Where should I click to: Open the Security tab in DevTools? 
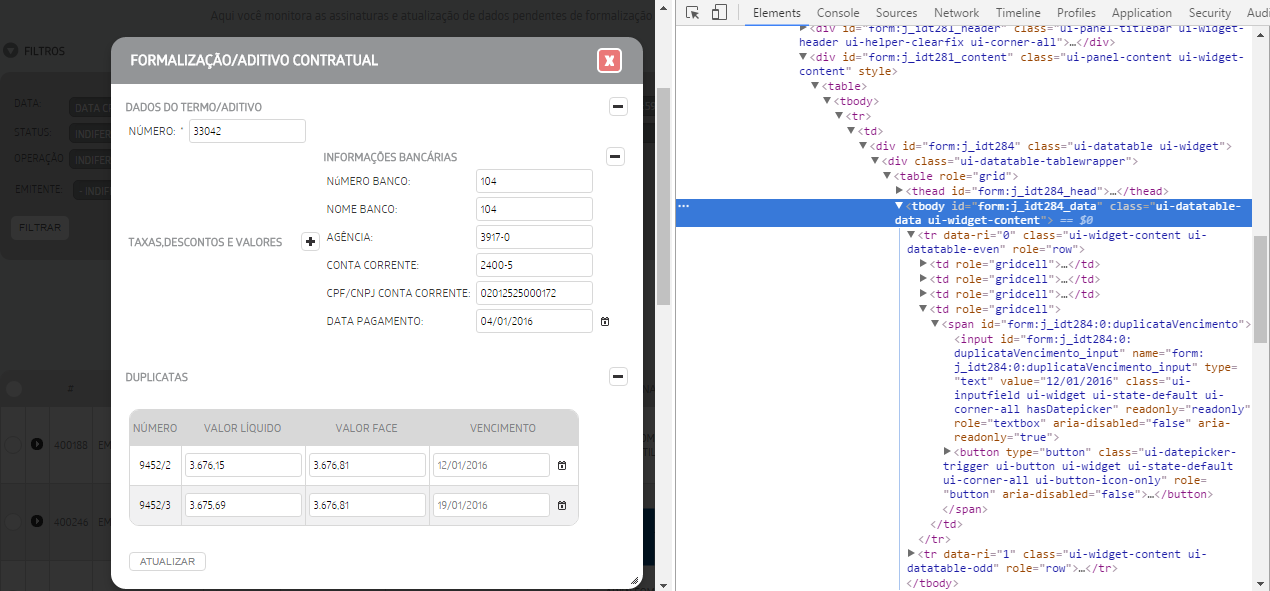tap(1210, 13)
